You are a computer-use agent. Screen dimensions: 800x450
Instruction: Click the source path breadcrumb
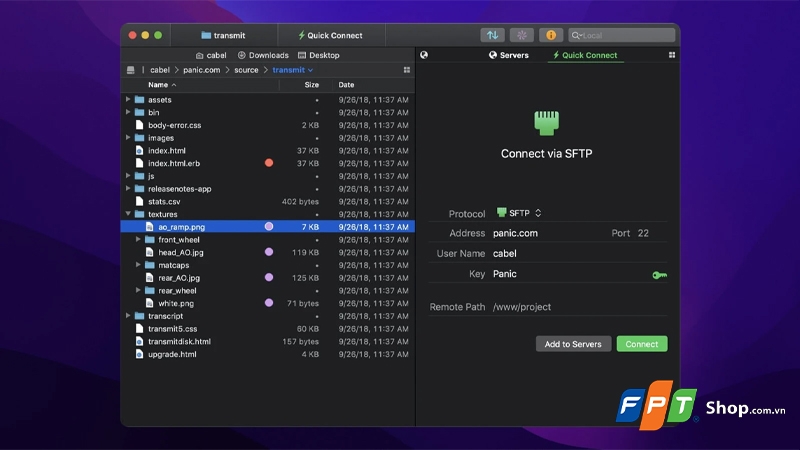[x=246, y=70]
